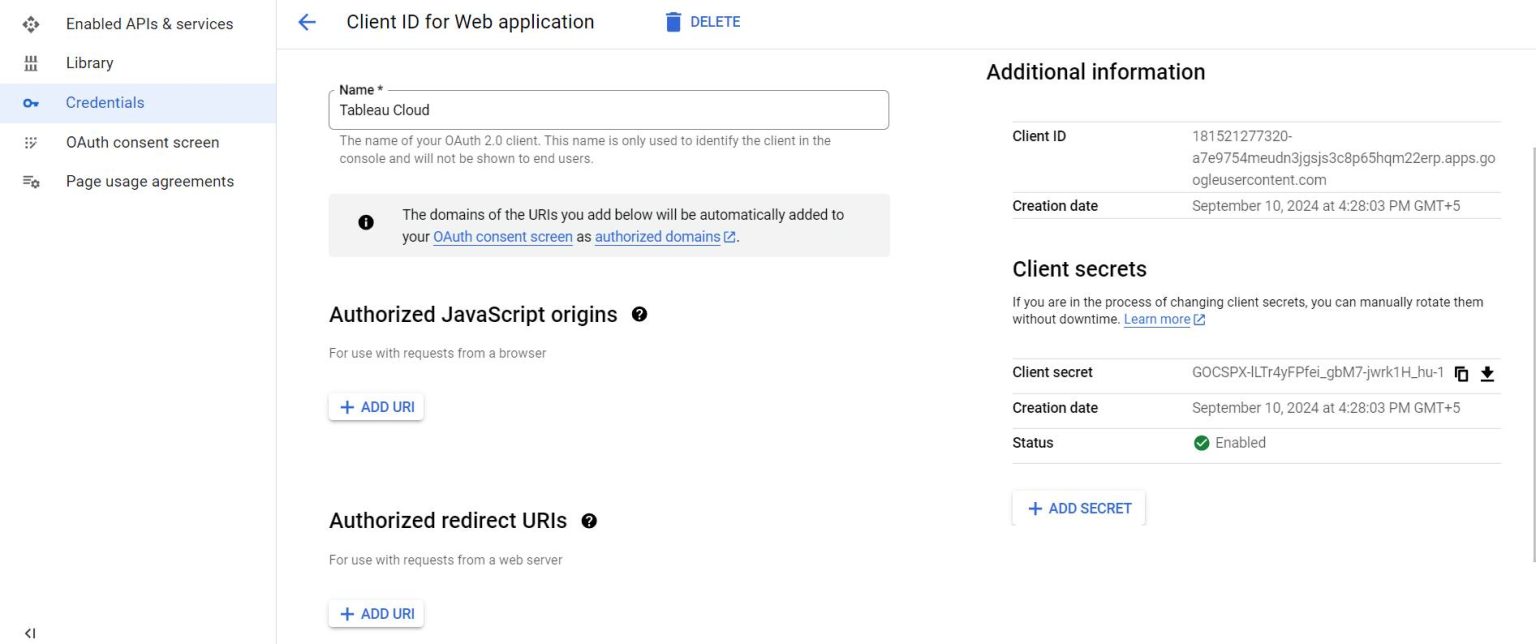The image size is (1536, 644).
Task: Click the info icon in the domains notice
Action: click(365, 222)
